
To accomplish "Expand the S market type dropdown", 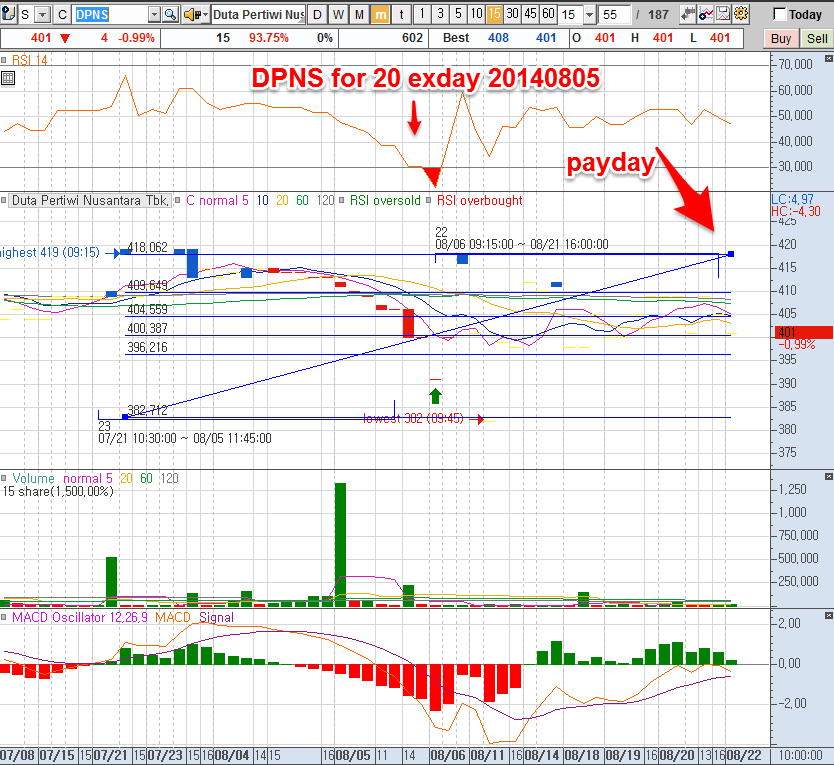I will 44,15.
